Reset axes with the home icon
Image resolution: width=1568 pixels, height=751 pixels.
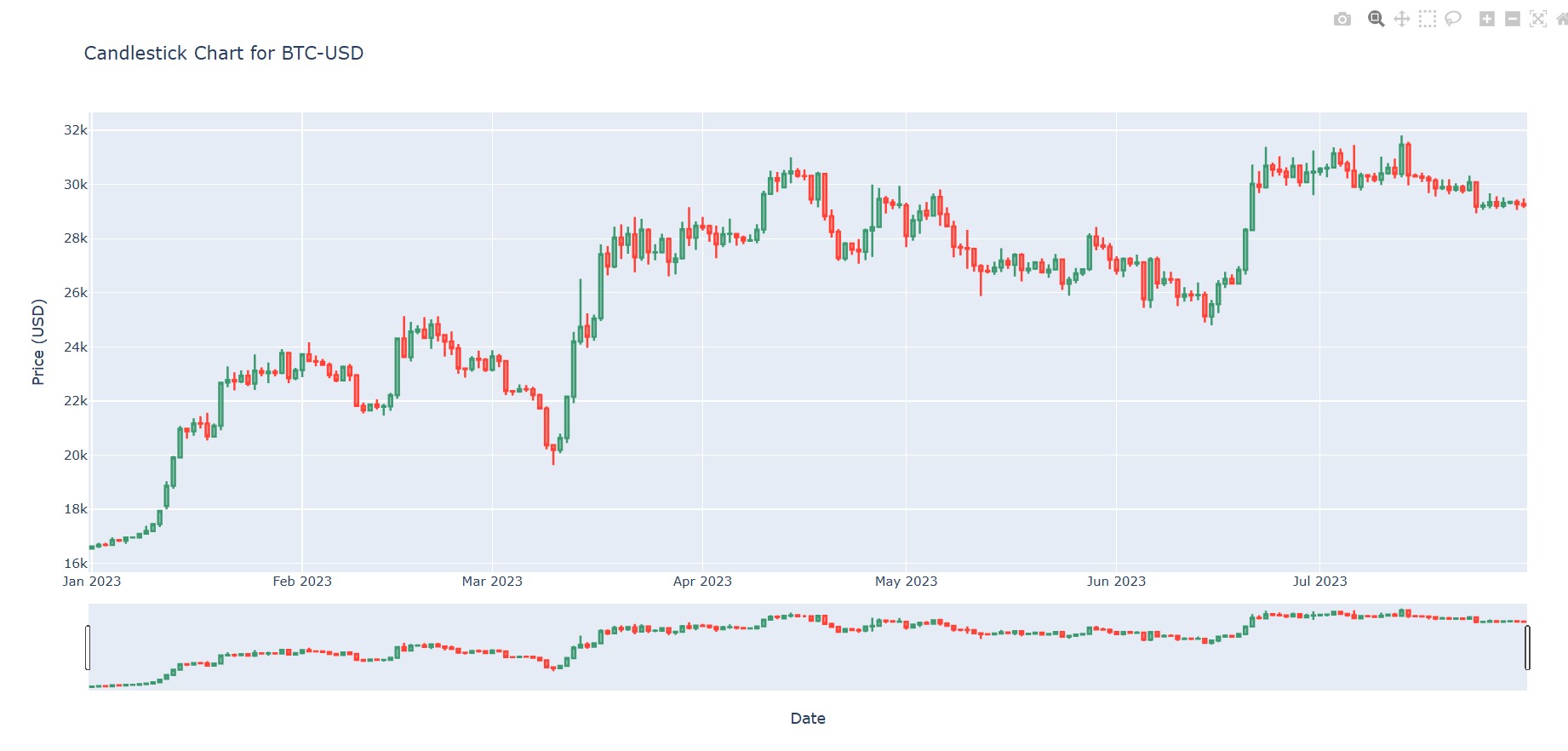1562,19
